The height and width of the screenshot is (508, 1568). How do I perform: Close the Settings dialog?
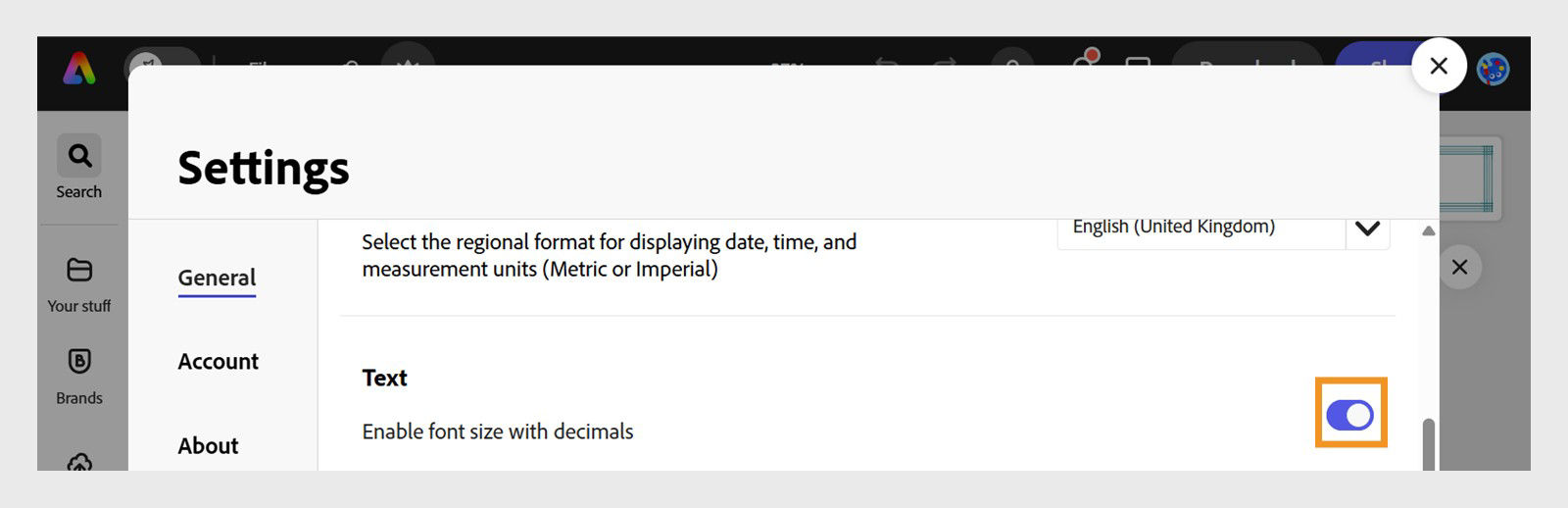[1438, 66]
